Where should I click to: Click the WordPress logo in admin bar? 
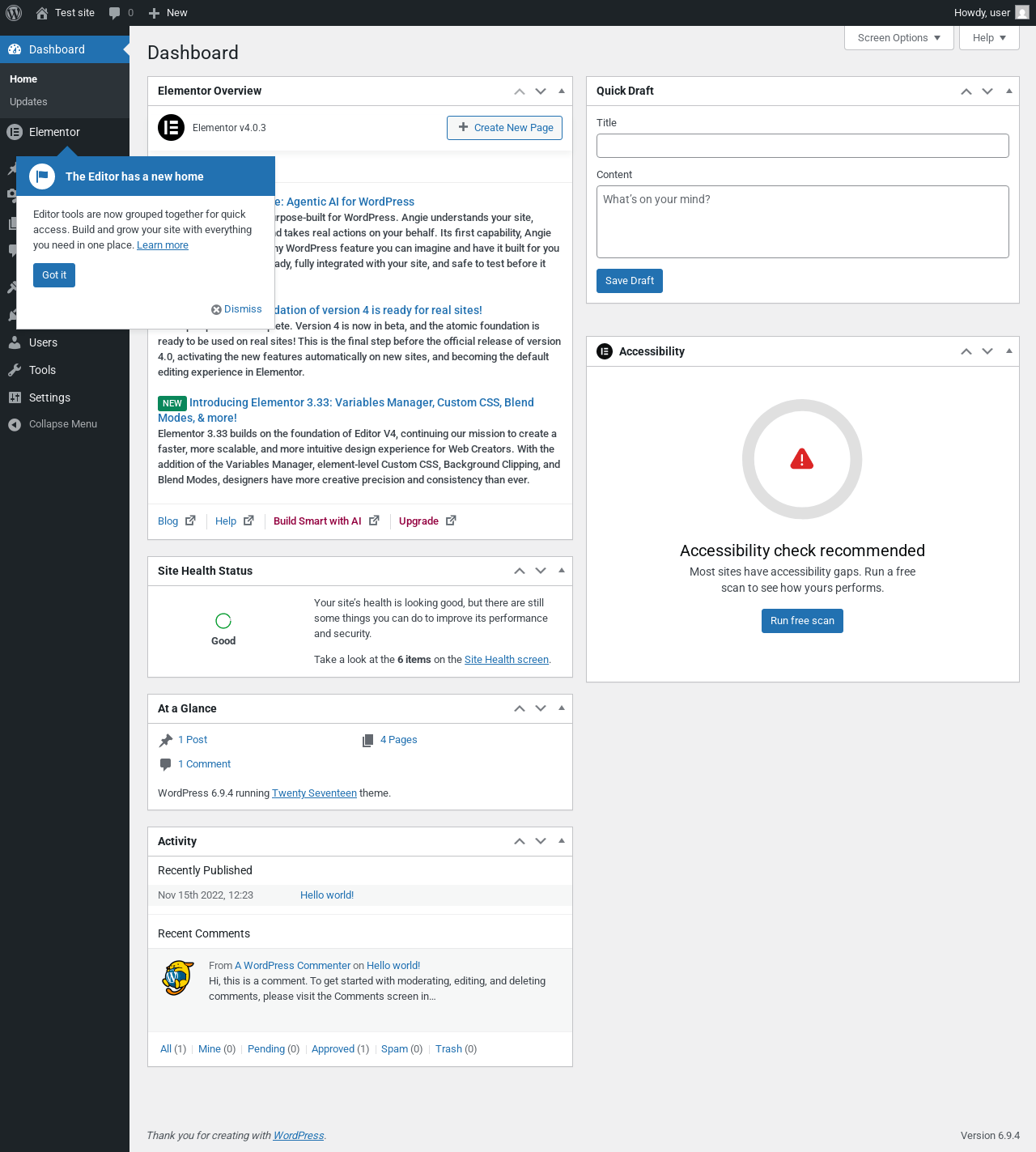click(14, 13)
